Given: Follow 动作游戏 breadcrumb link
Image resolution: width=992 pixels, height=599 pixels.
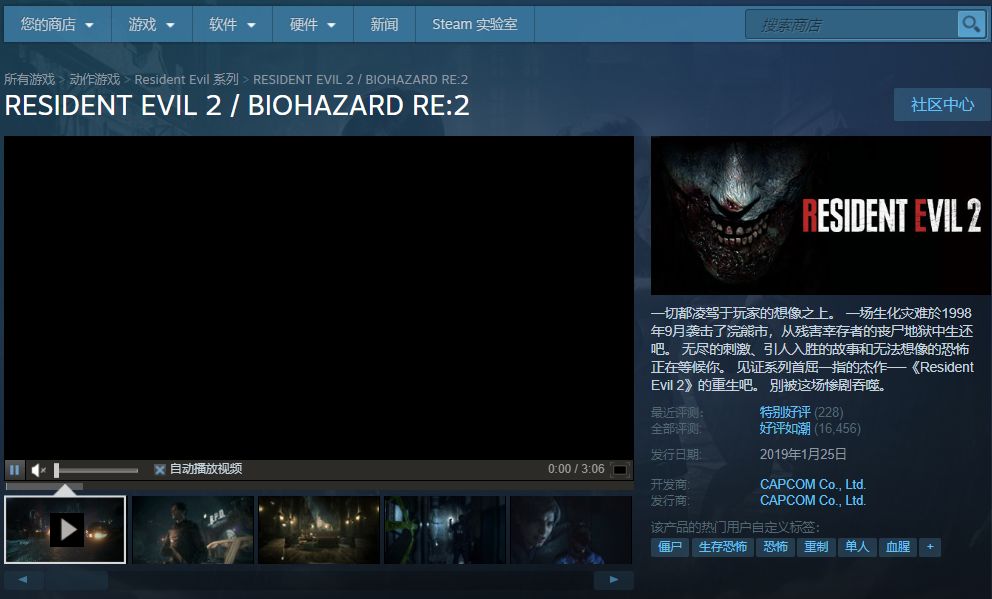Looking at the screenshot, I should (94, 79).
